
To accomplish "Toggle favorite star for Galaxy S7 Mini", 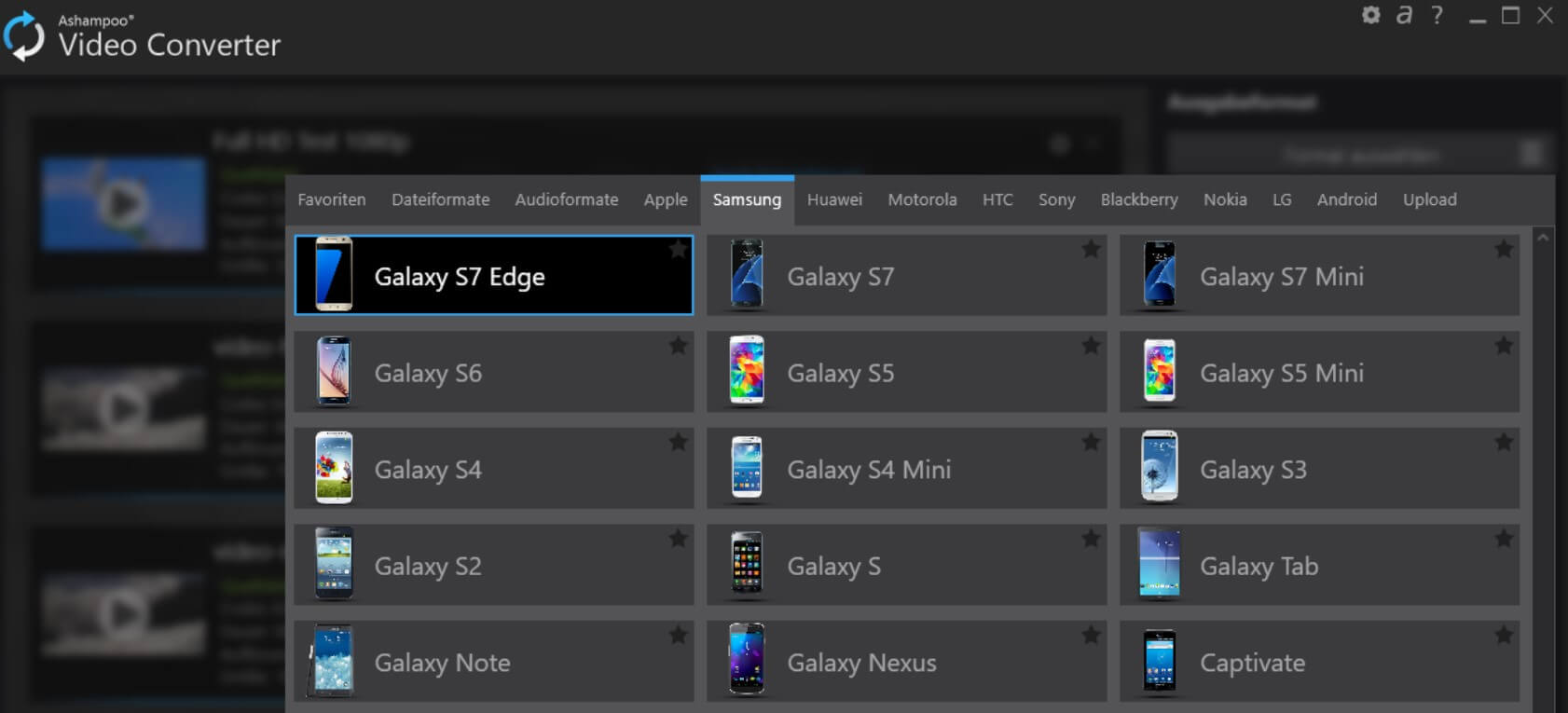I will (1504, 249).
